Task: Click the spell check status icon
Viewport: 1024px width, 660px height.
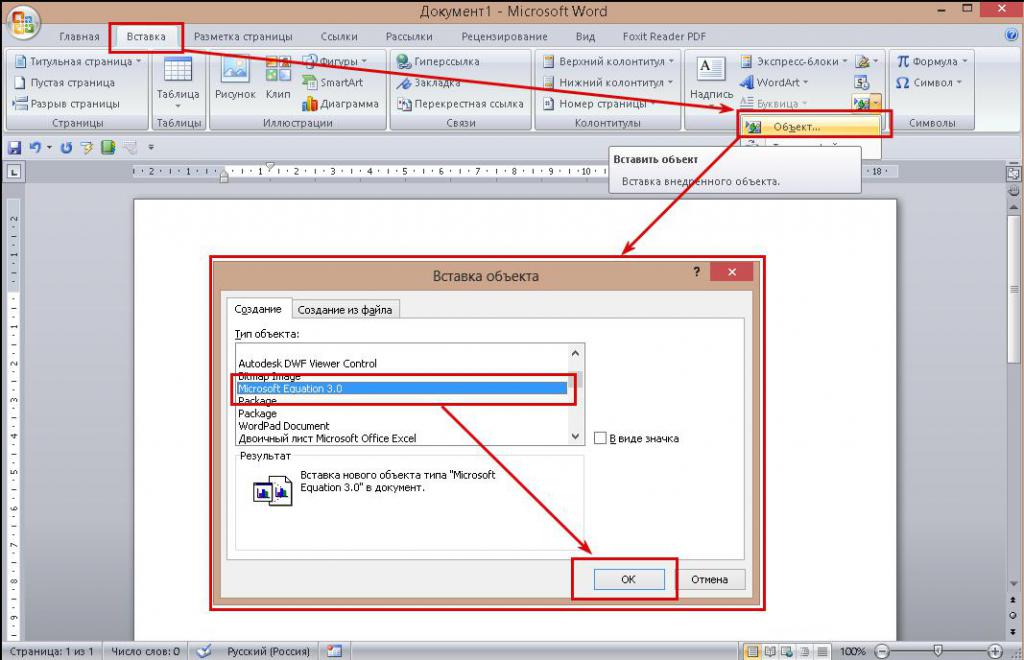Action: (x=204, y=650)
